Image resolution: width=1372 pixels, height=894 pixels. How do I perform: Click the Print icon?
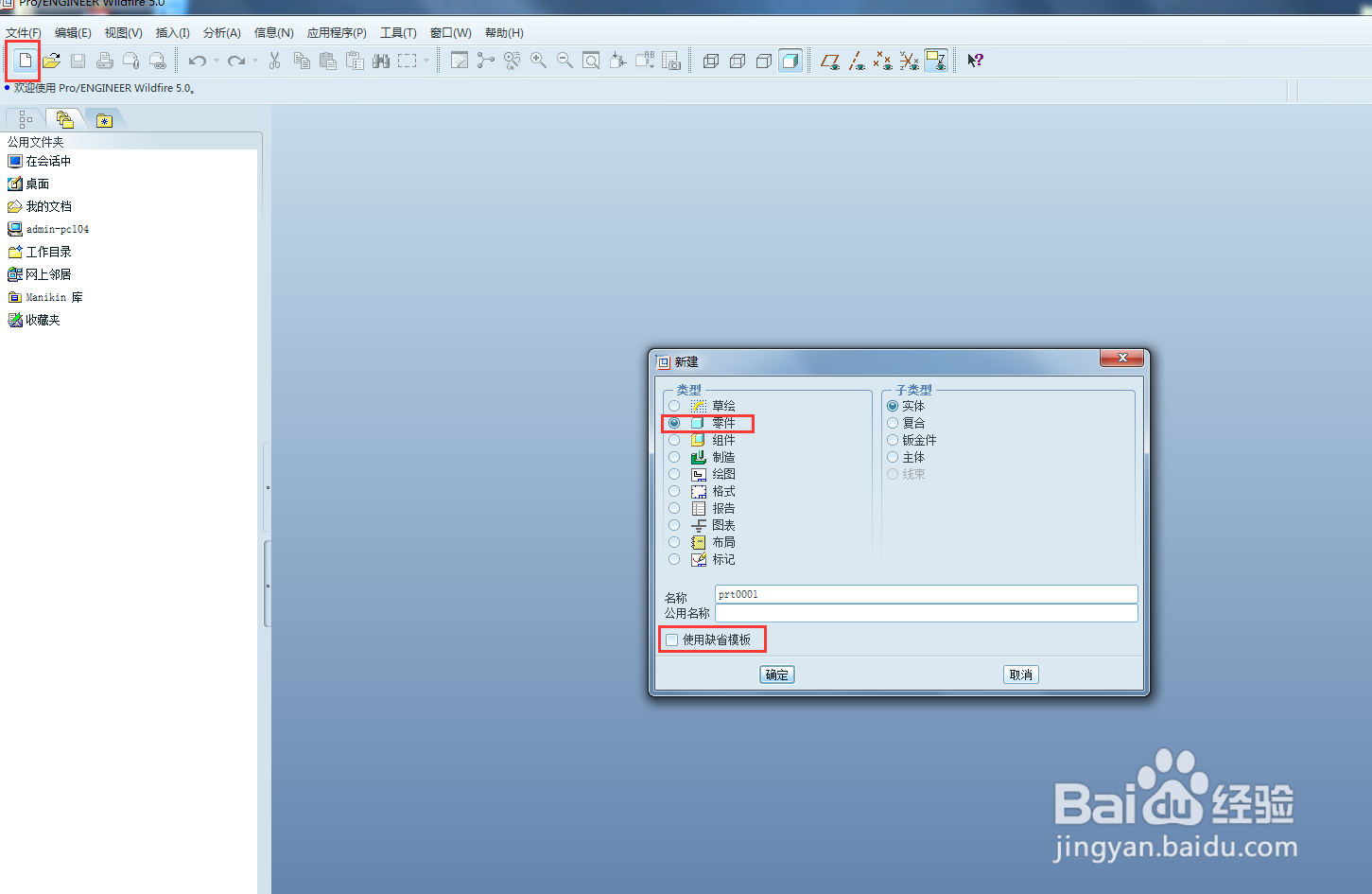(104, 61)
